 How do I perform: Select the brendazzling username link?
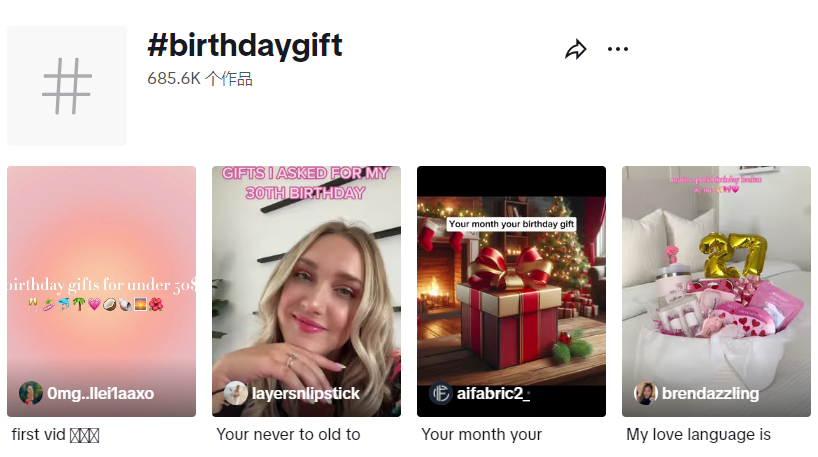coord(710,394)
